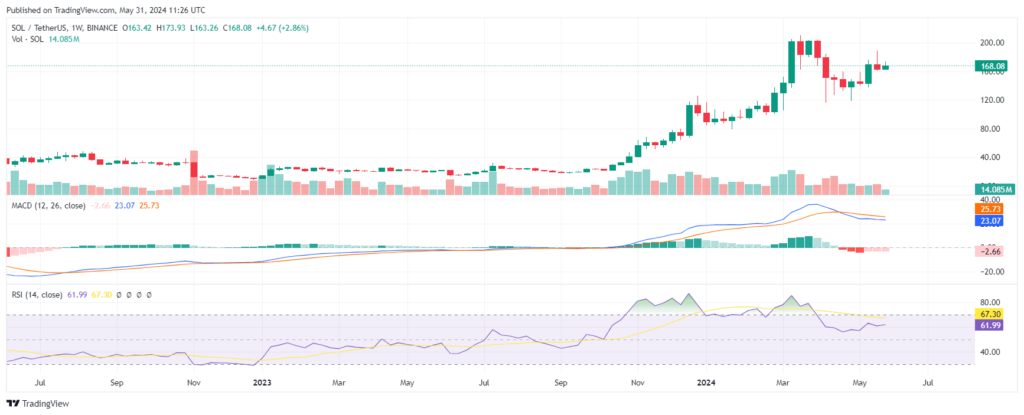
Task: Click the 200.00 price scale label
Action: coord(995,42)
